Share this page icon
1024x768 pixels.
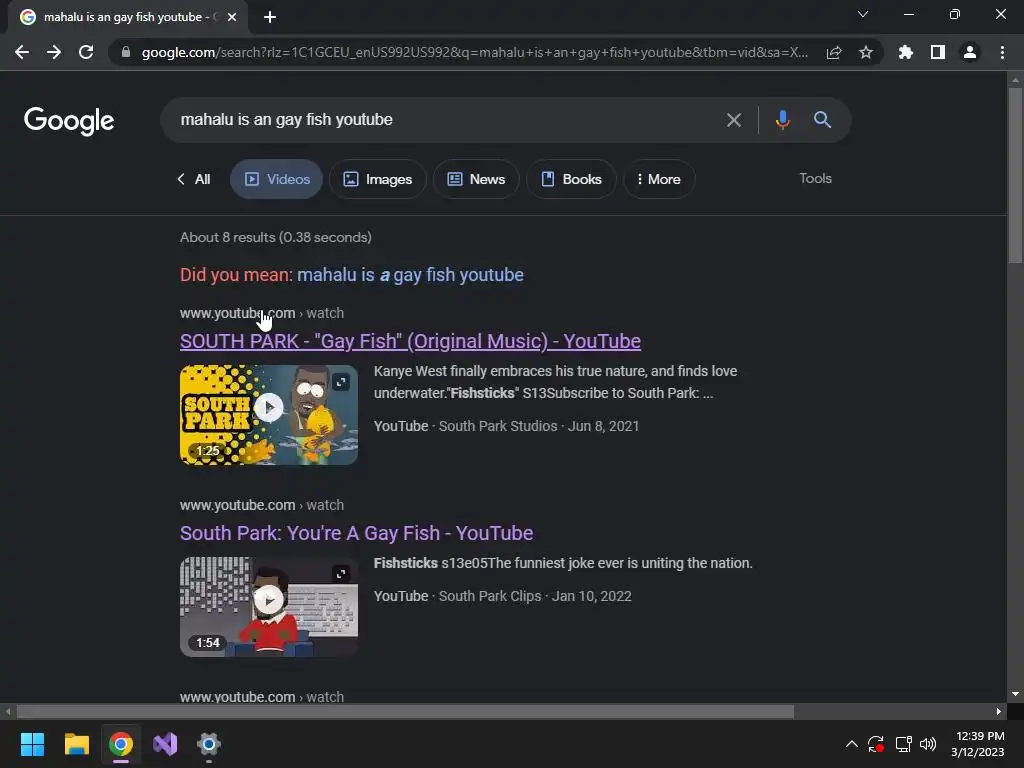tap(834, 52)
